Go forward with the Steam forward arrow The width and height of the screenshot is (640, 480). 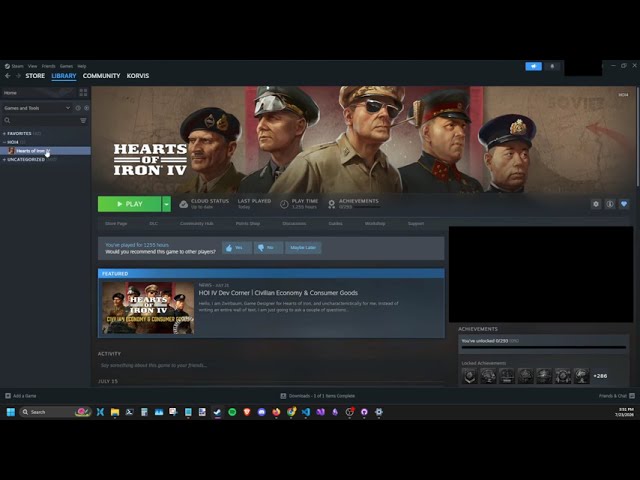pyautogui.click(x=18, y=76)
